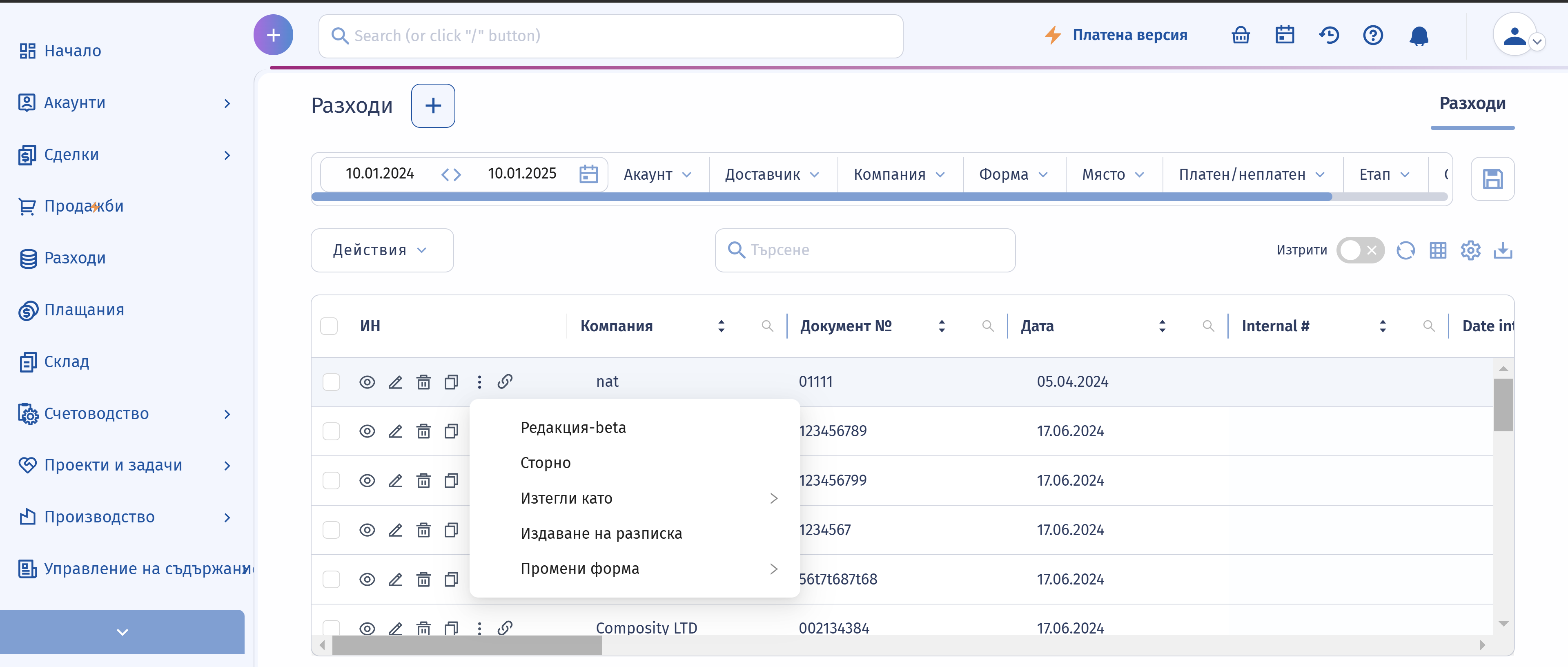Open the shopping basket icon in header
This screenshot has height=667, width=1568.
(x=1240, y=35)
